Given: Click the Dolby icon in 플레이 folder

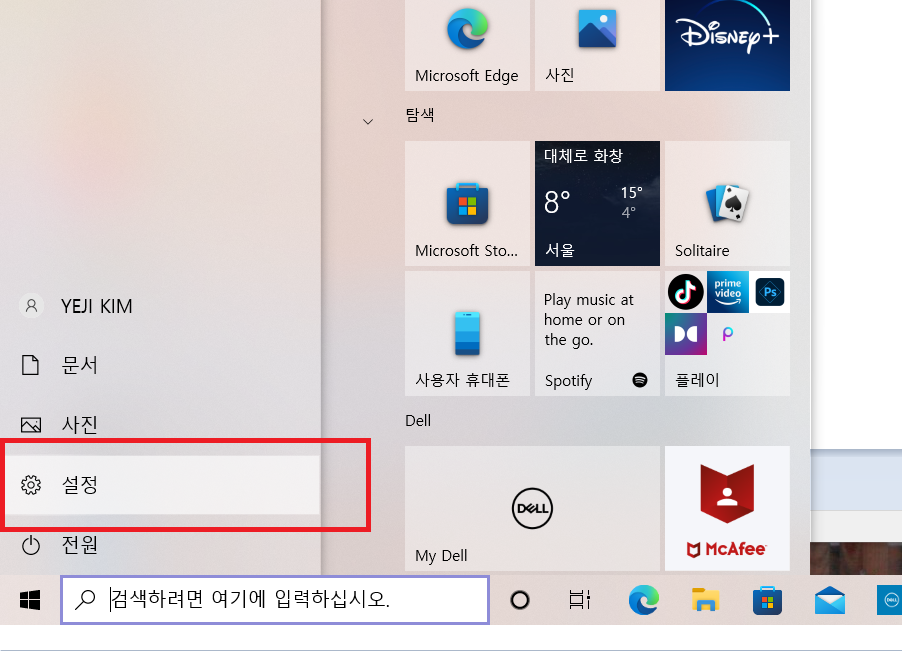Looking at the screenshot, I should coord(686,334).
